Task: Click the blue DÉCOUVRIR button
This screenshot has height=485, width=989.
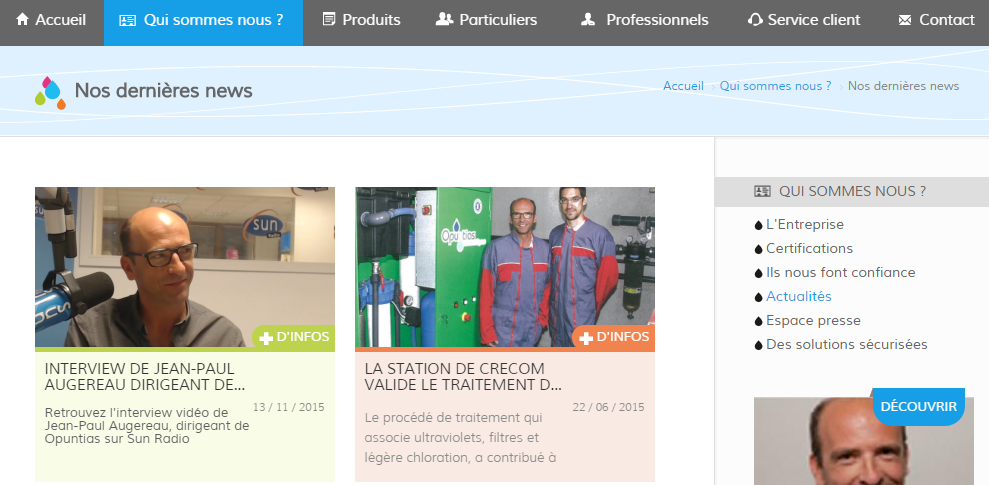Action: (918, 407)
